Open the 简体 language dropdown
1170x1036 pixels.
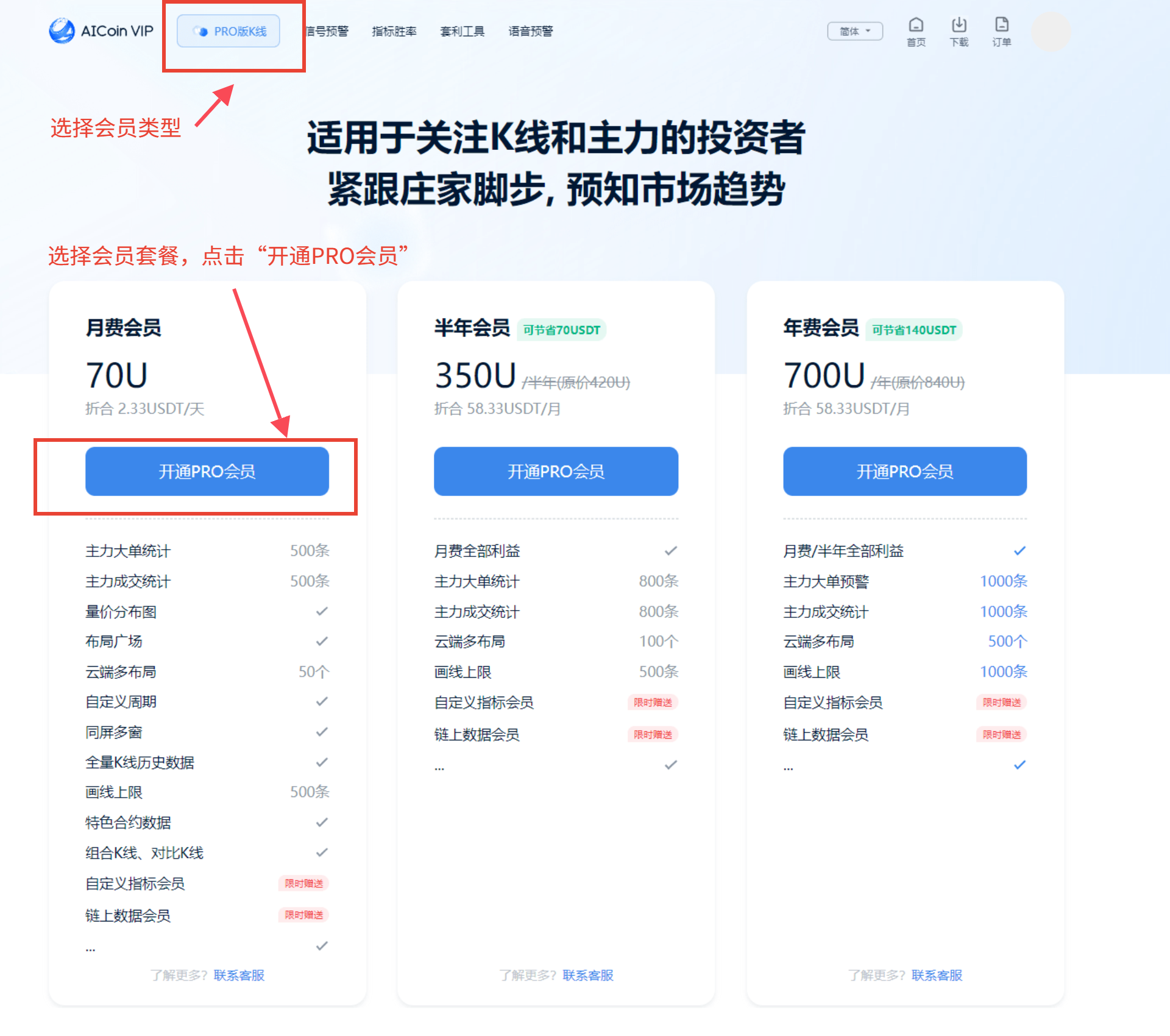coord(855,31)
